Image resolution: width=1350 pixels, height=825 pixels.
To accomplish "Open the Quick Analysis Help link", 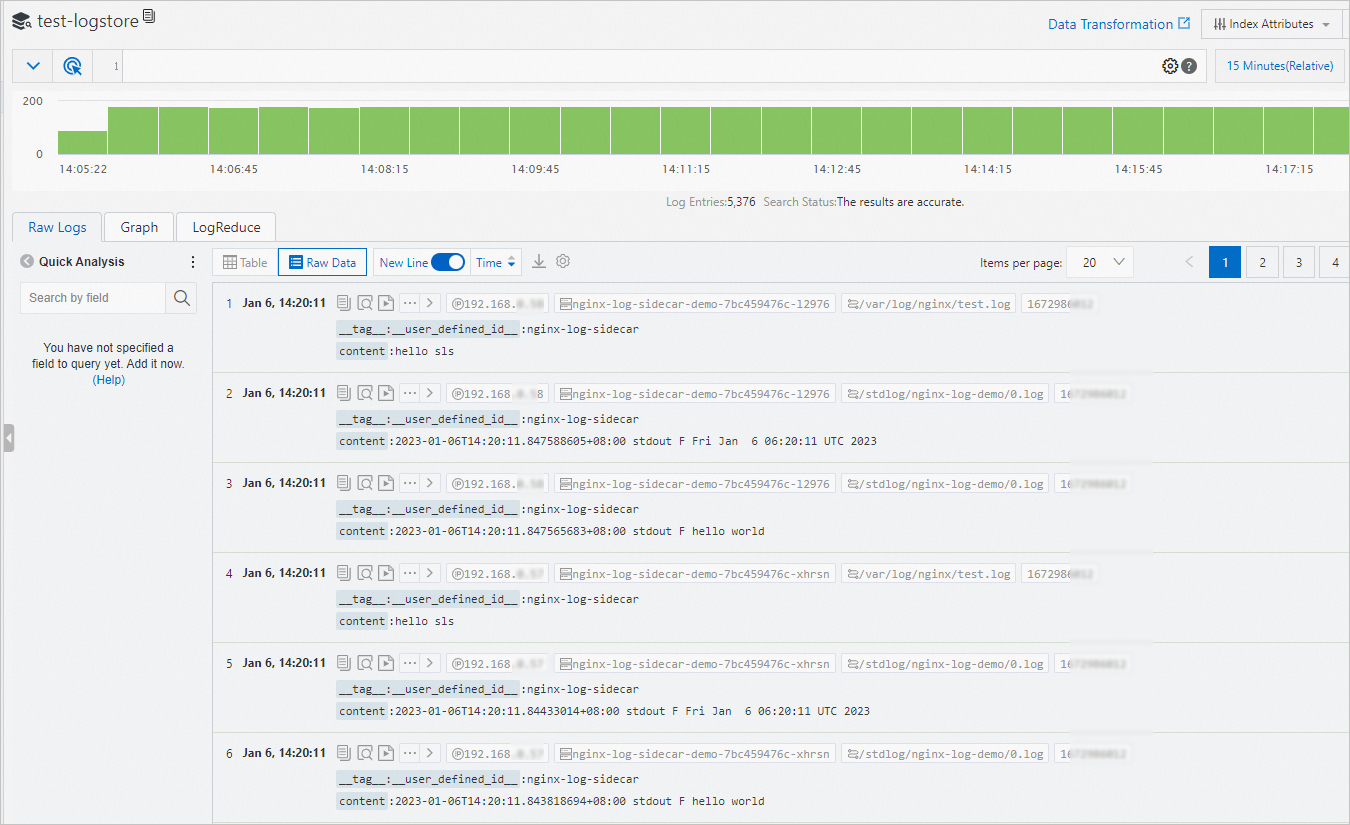I will click(109, 380).
